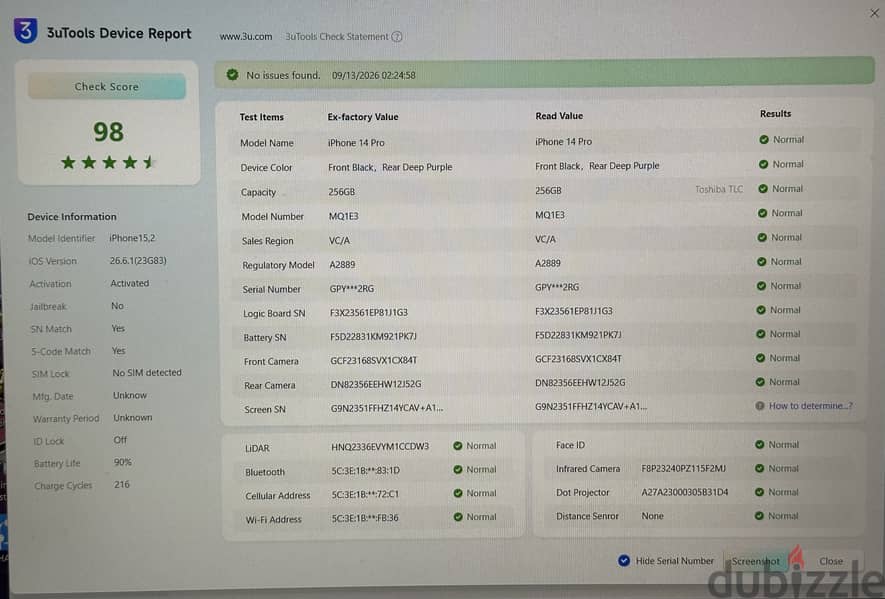Click the Distance Sensor Normal check icon
The height and width of the screenshot is (599, 885).
coord(759,515)
